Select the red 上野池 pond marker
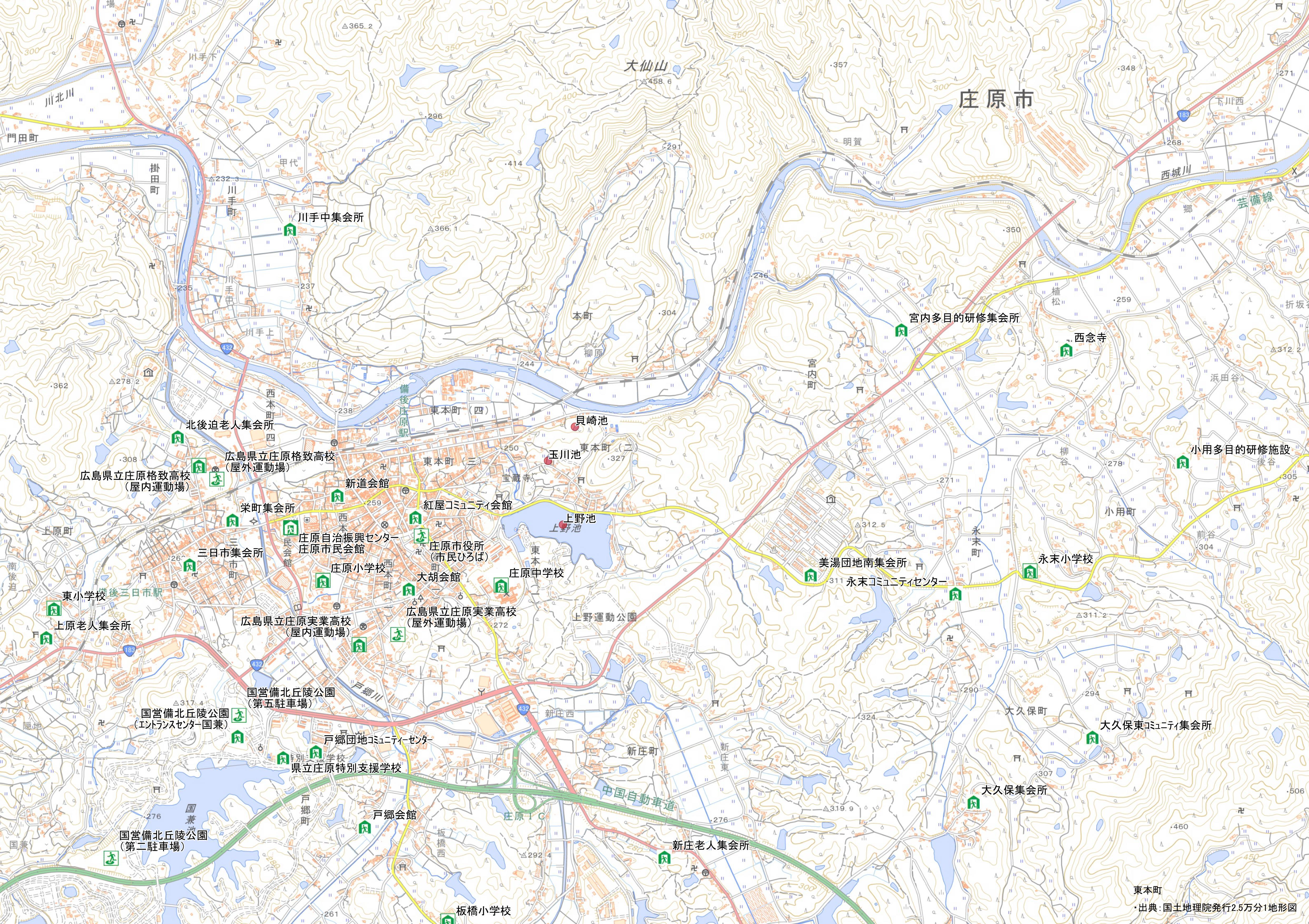This screenshot has height=924, width=1309. point(562,525)
